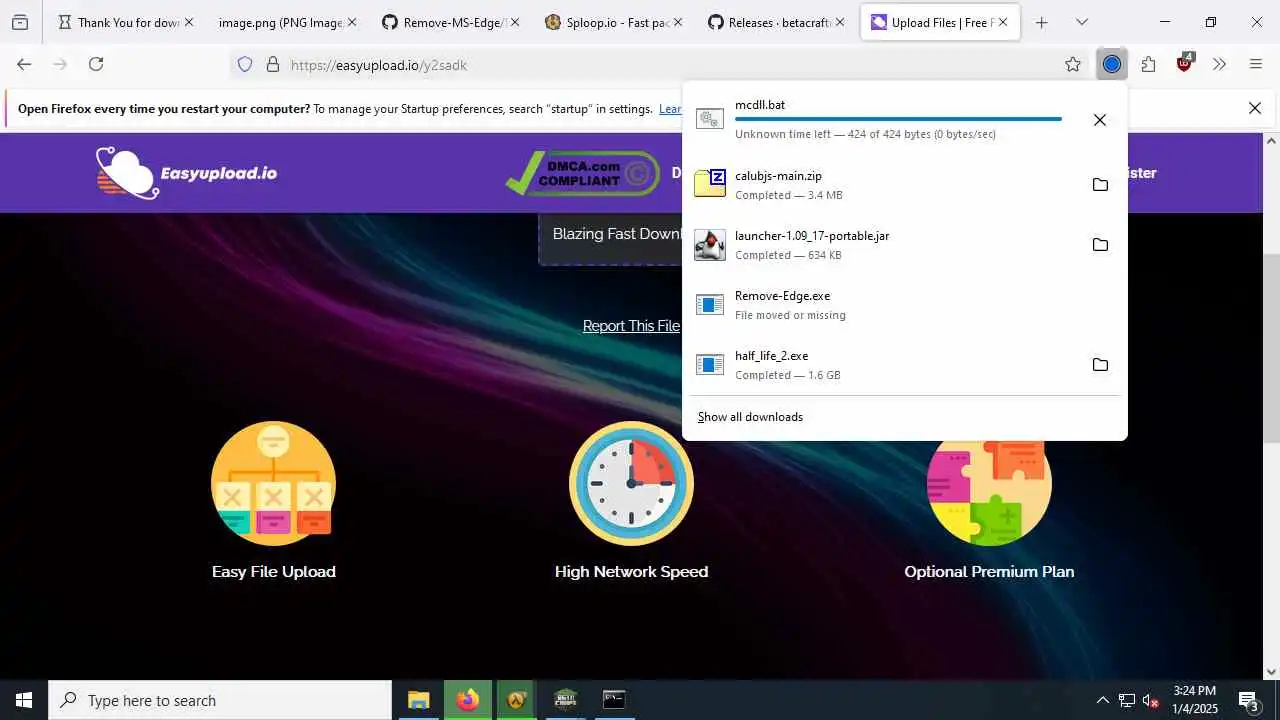
Task: Click the Java jar file icon
Action: (x=710, y=244)
